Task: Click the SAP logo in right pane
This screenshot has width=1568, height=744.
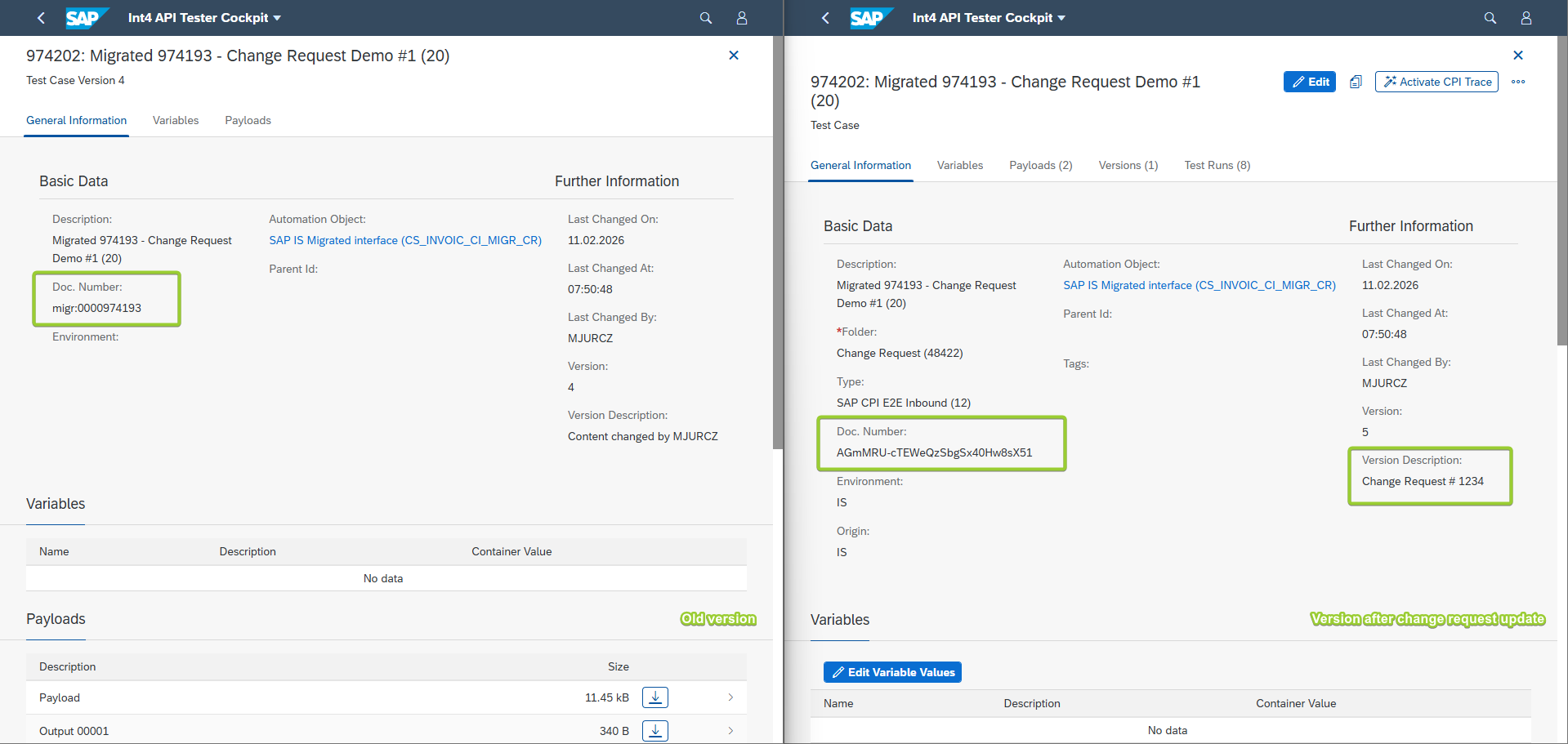Action: (871, 18)
